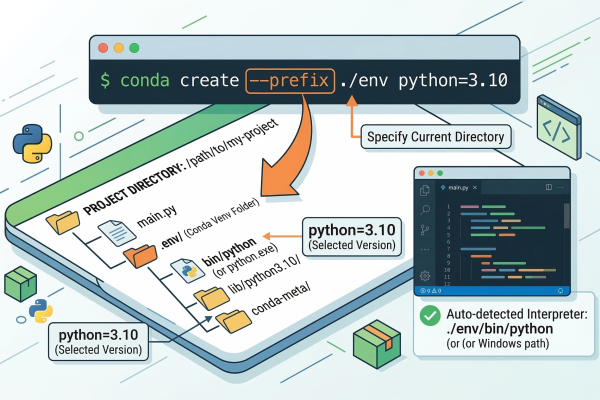This screenshot has width=600, height=400.
Task: Open Source Control icon in editor sidebar
Action: [425, 228]
